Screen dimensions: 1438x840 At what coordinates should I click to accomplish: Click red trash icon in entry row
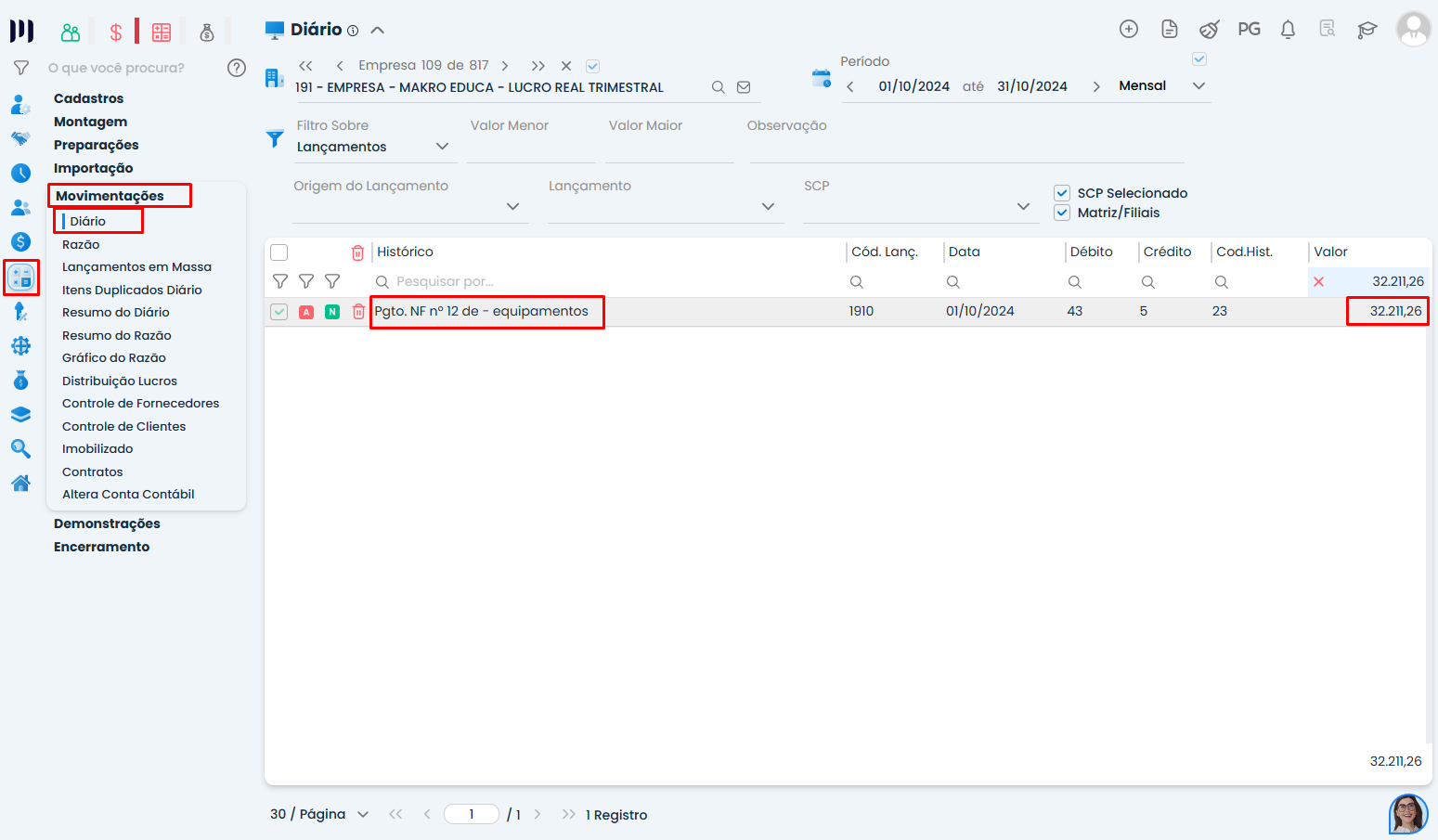(x=358, y=312)
